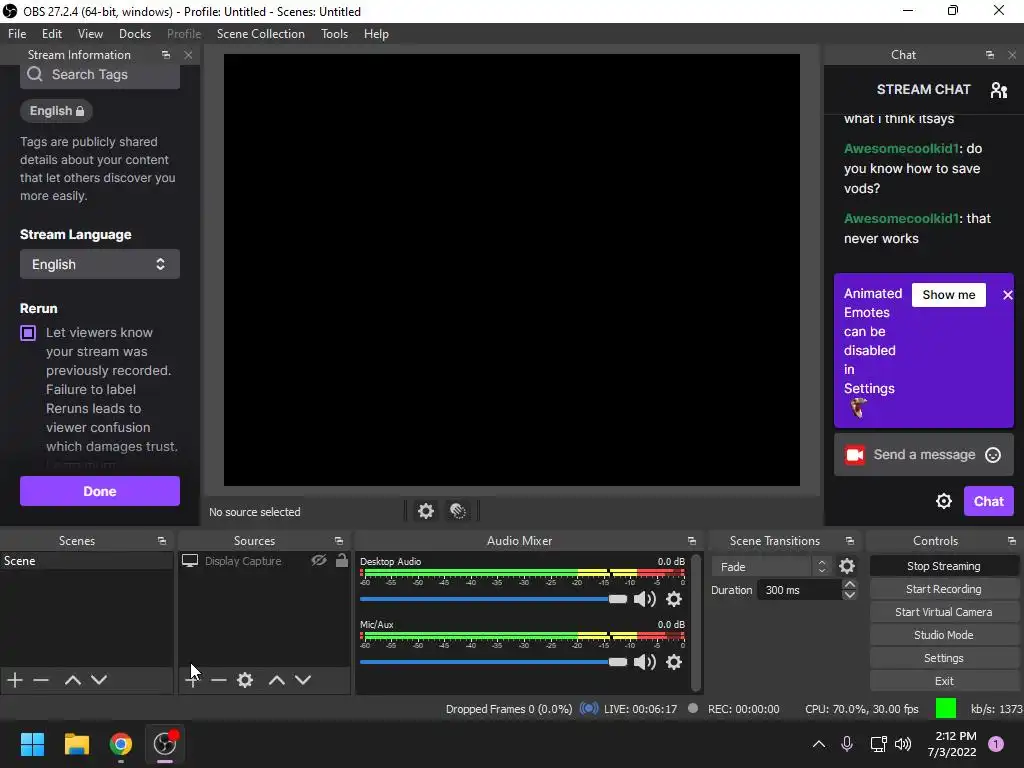1024x768 pixels.
Task: Toggle the Rerun checkbox
Action: tap(28, 333)
